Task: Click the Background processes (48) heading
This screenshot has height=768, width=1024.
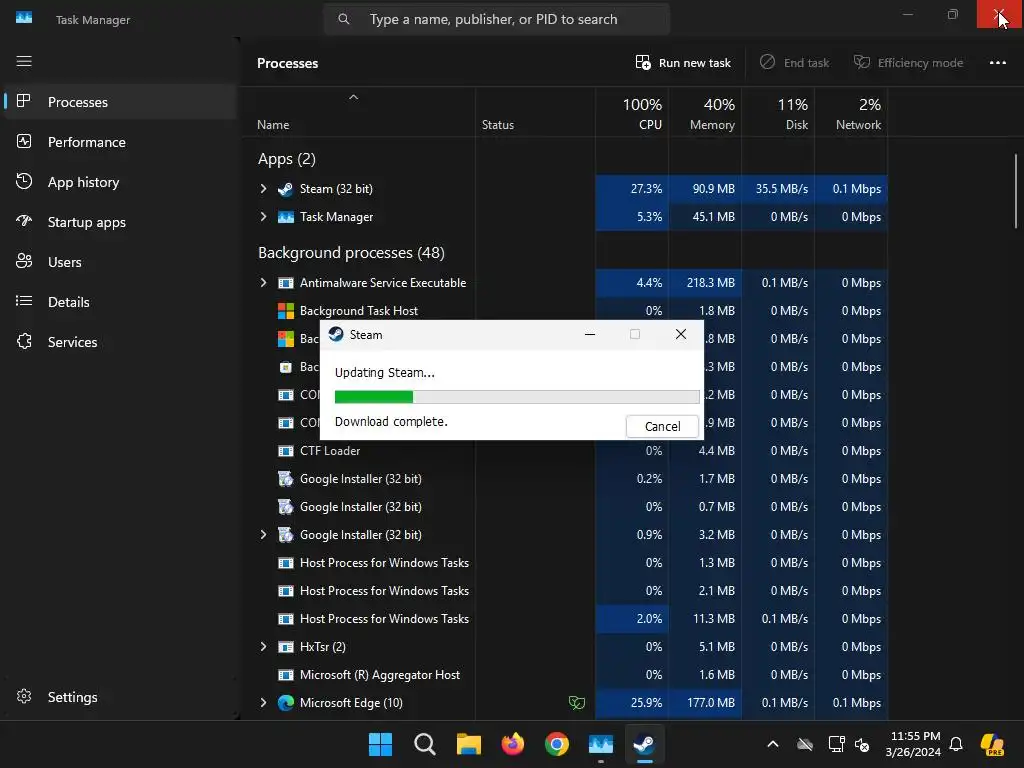Action: pyautogui.click(x=351, y=253)
